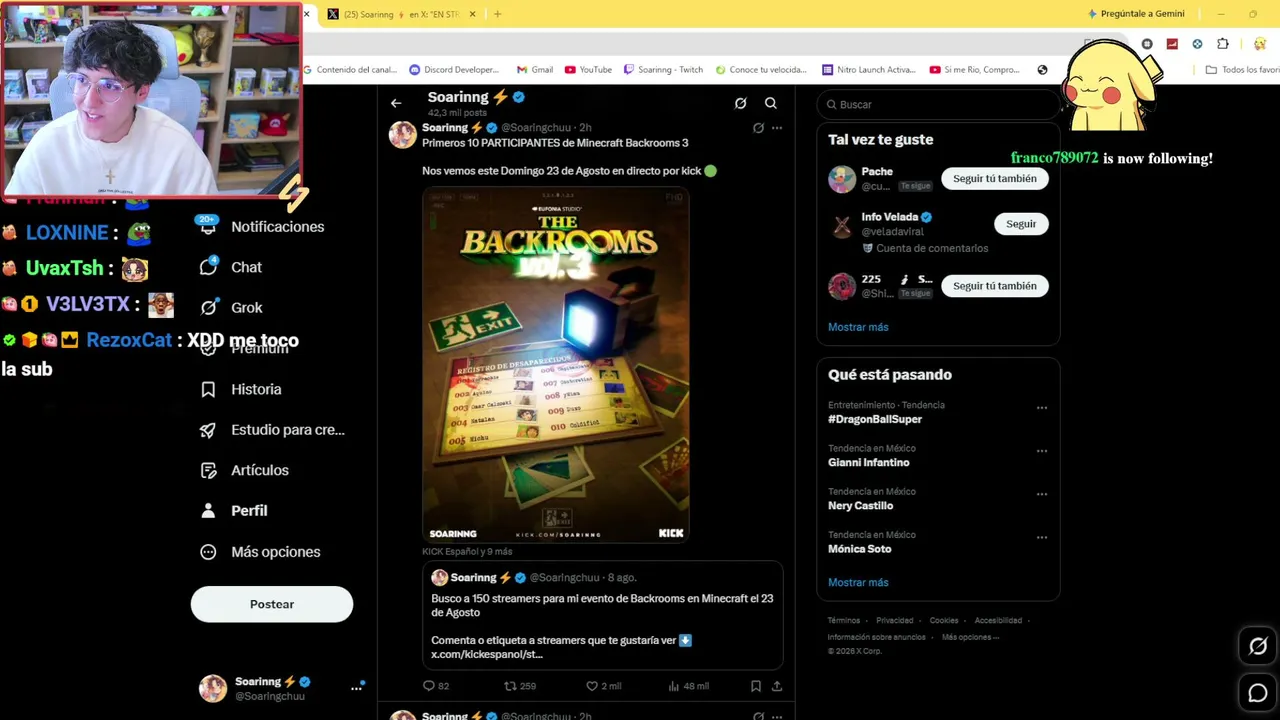Open the YouTube bookmark
1280x720 pixels.
pos(588,70)
